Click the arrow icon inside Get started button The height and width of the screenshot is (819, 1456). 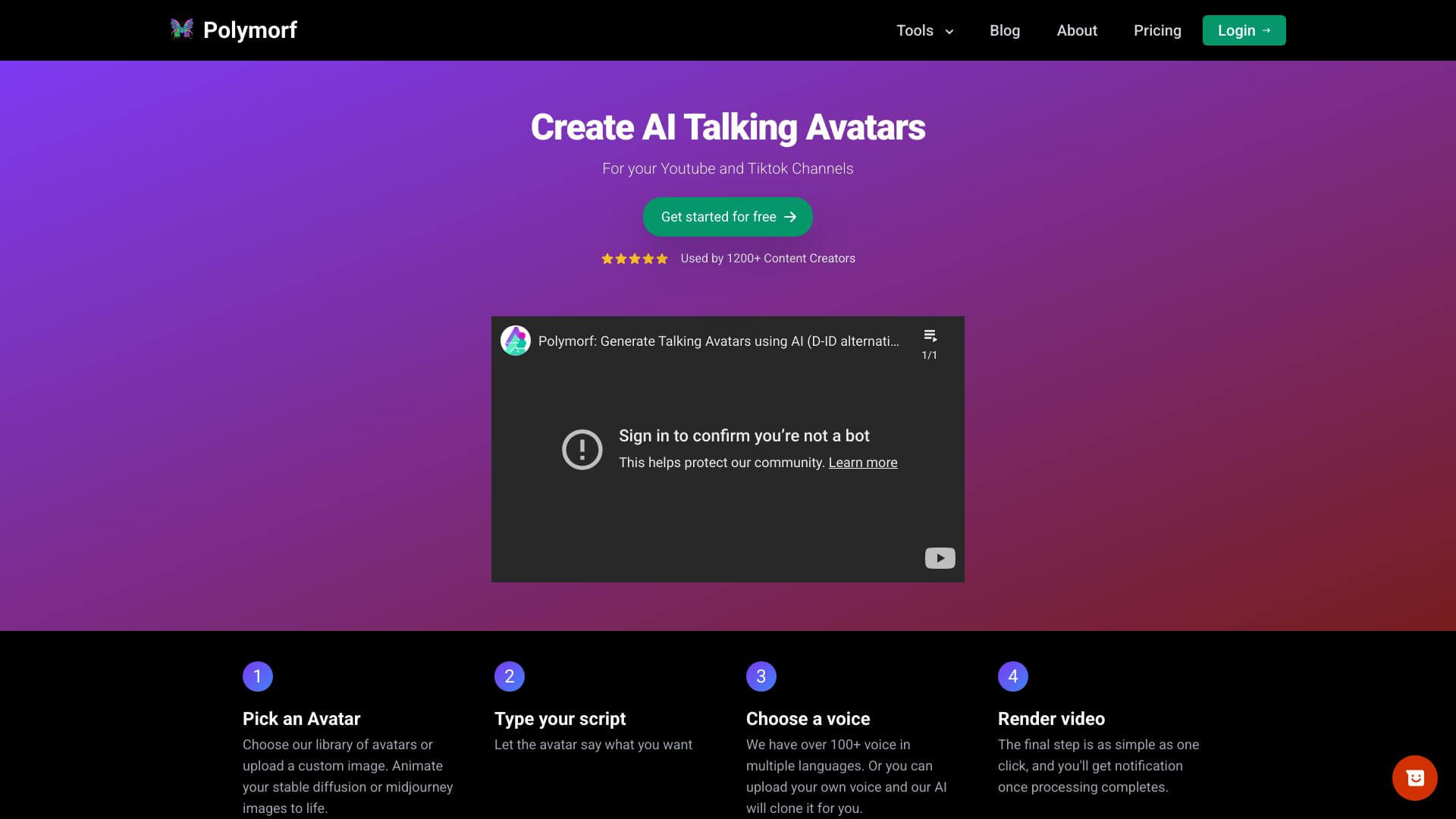pyautogui.click(x=789, y=217)
